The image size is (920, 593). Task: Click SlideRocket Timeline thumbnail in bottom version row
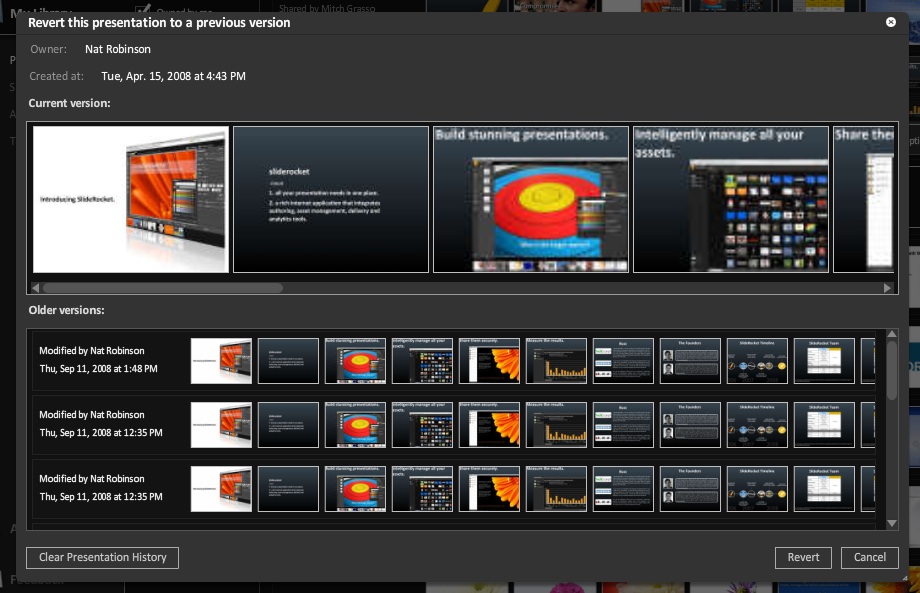(757, 489)
